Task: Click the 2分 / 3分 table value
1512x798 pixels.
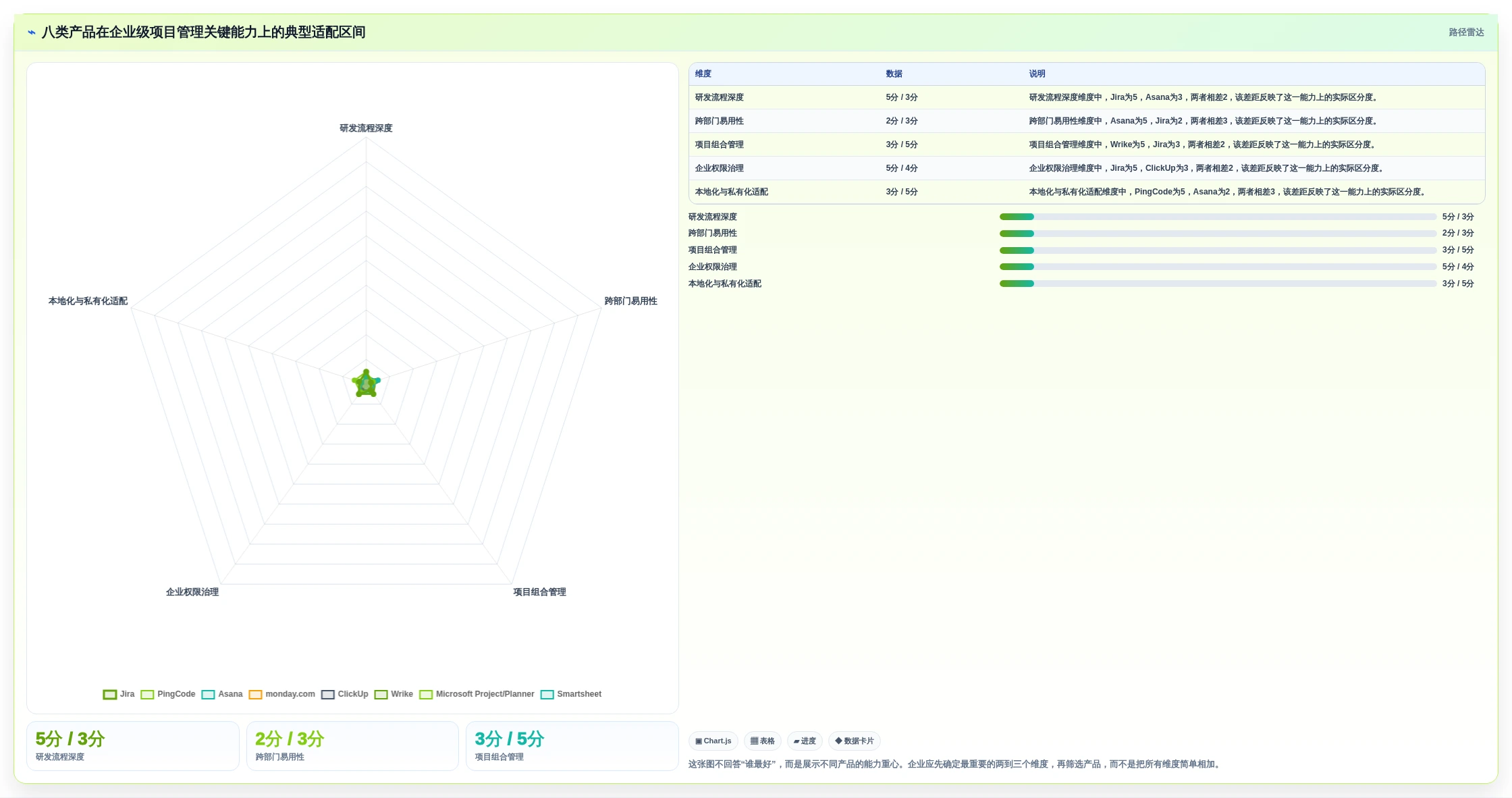Action: click(x=902, y=121)
